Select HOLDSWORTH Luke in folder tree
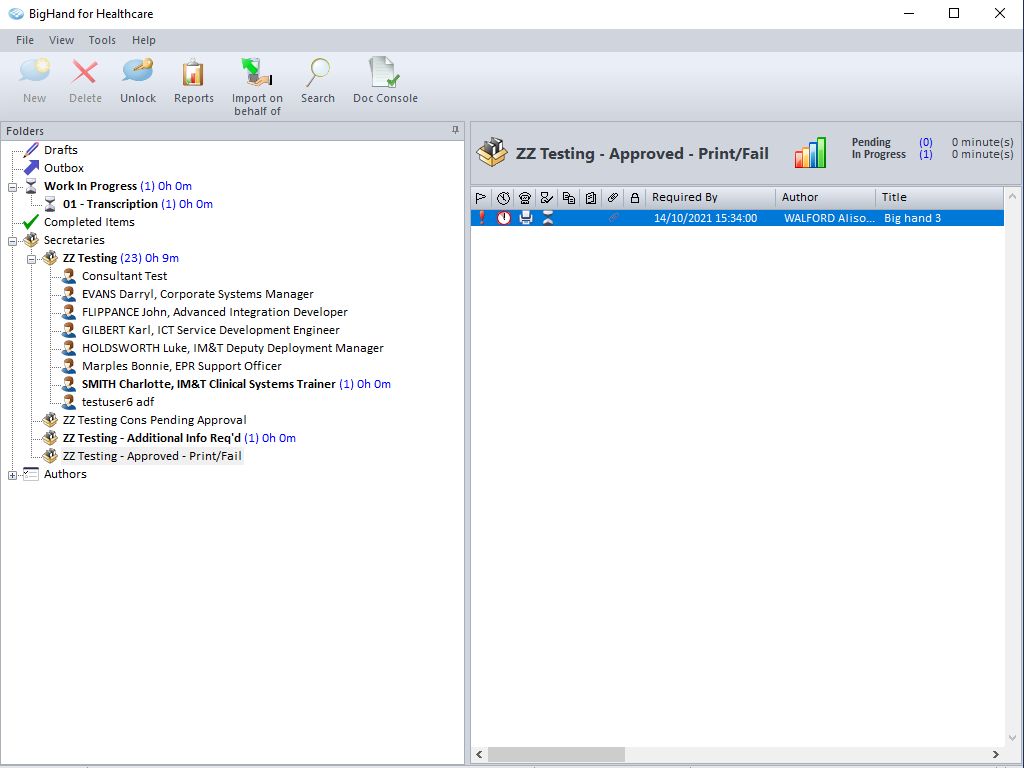 coord(232,348)
